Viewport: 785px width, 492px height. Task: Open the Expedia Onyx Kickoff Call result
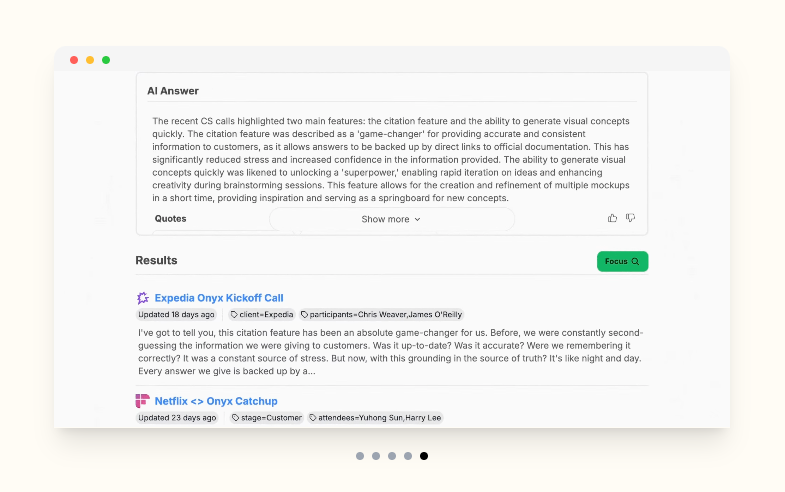click(x=219, y=298)
